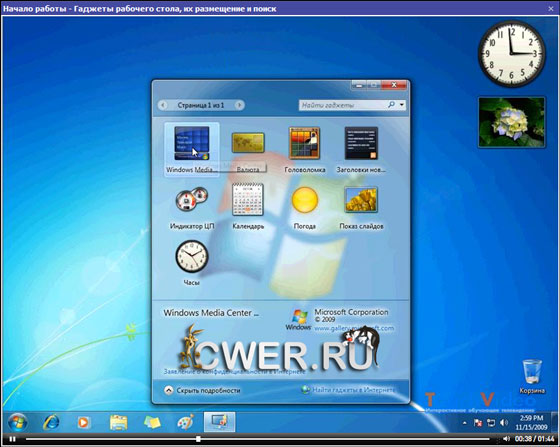Image resolution: width=560 pixels, height=447 pixels.
Task: Open the taskbar date and time
Action: 531,422
